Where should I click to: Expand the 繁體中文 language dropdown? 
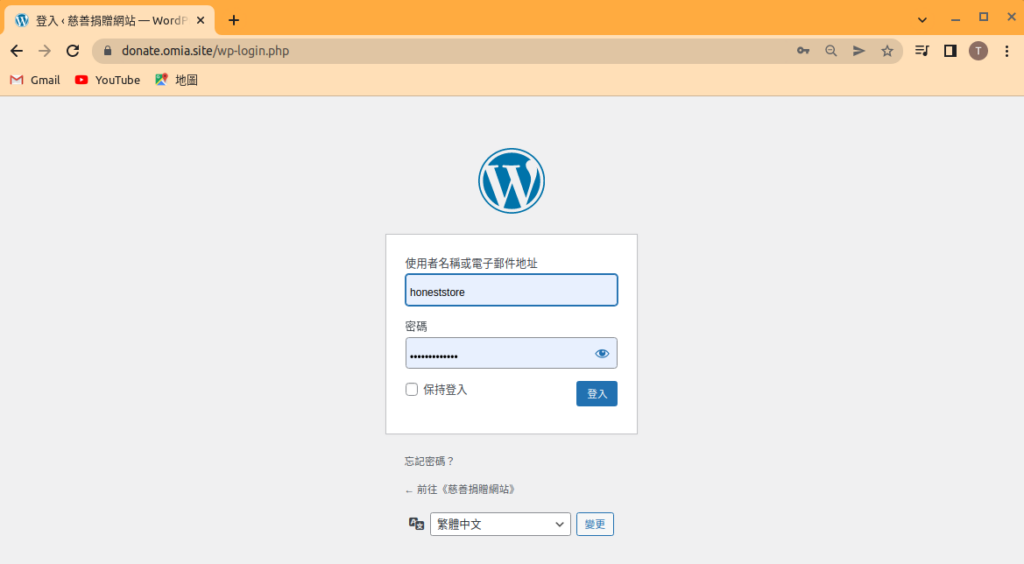coord(500,524)
